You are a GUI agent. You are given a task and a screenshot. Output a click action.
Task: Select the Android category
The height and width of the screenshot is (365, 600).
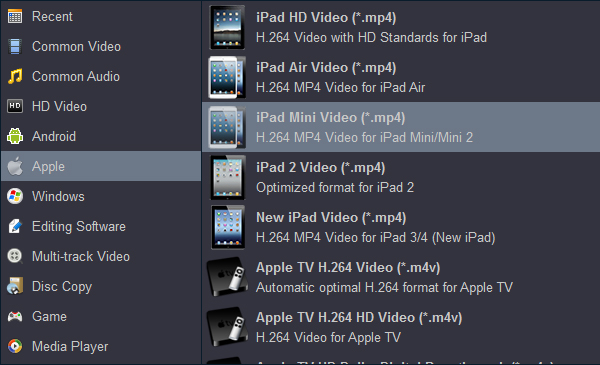101,136
